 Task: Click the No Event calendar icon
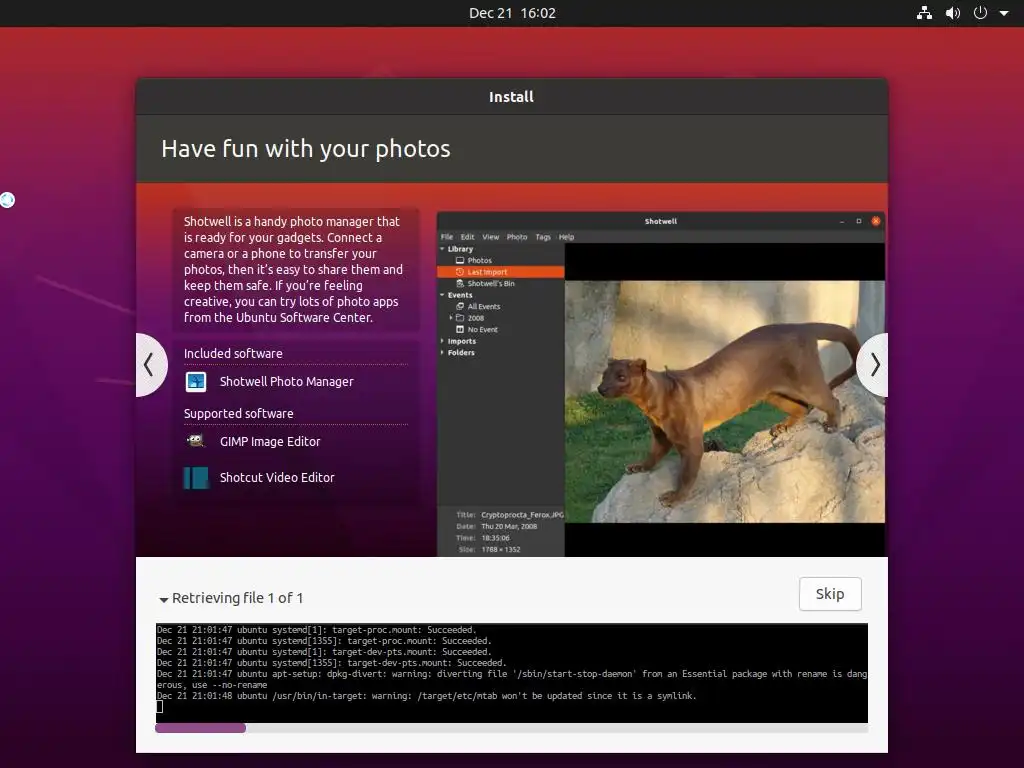[x=460, y=330]
